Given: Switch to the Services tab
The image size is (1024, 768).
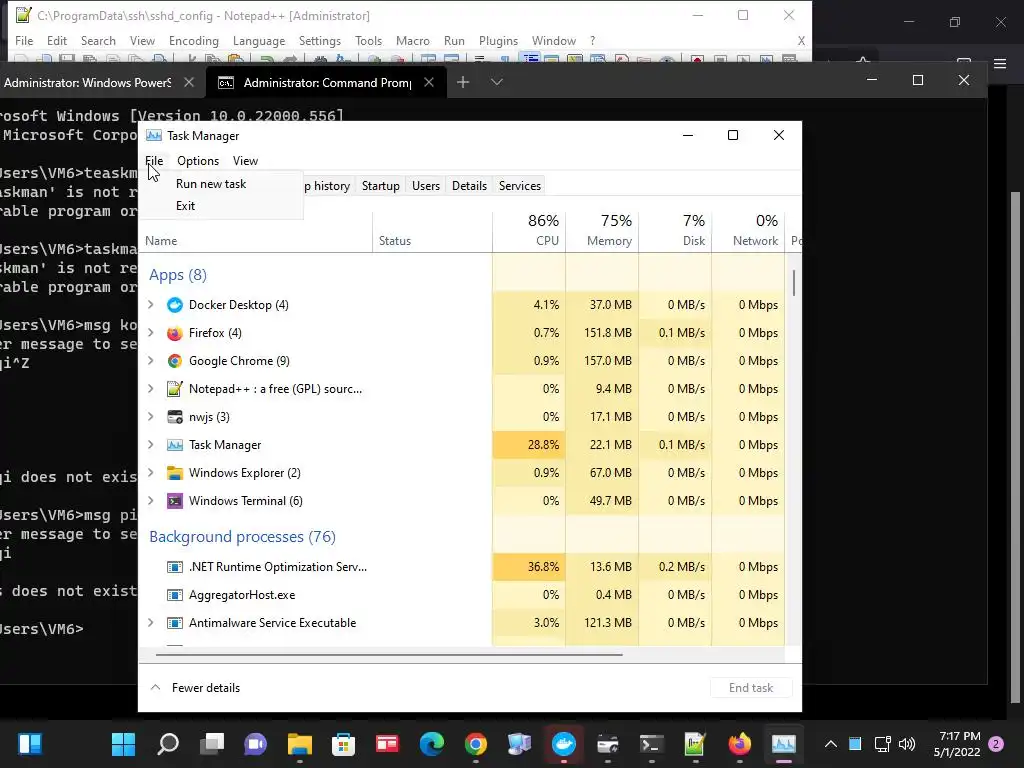Looking at the screenshot, I should pyautogui.click(x=520, y=186).
